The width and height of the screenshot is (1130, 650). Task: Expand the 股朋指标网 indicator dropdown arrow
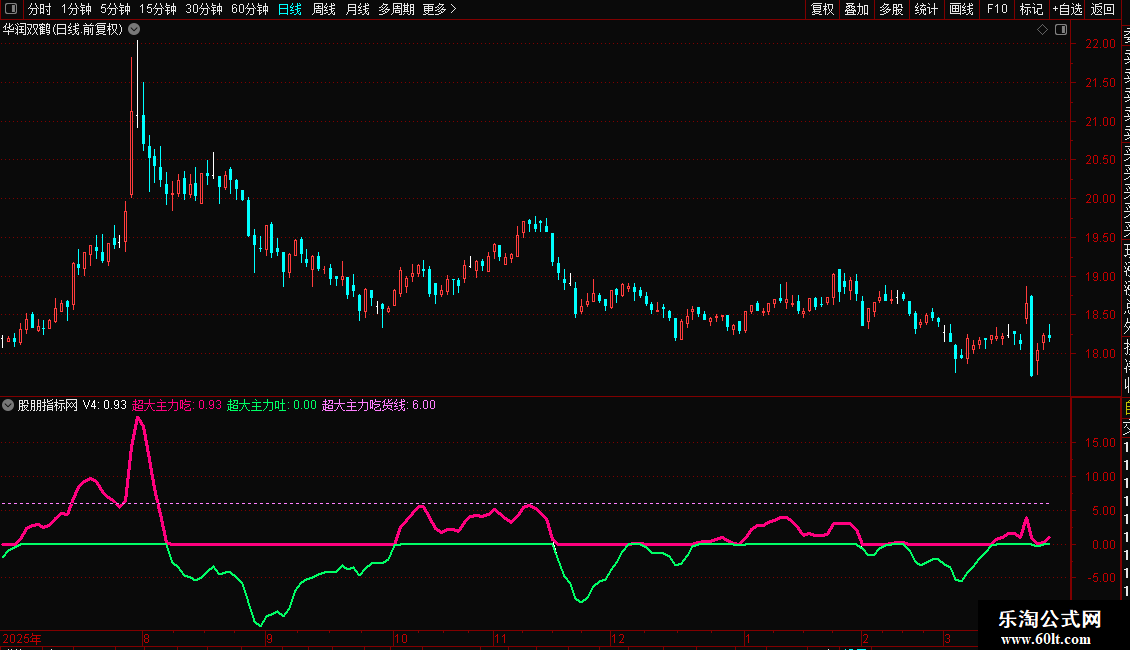(9, 405)
